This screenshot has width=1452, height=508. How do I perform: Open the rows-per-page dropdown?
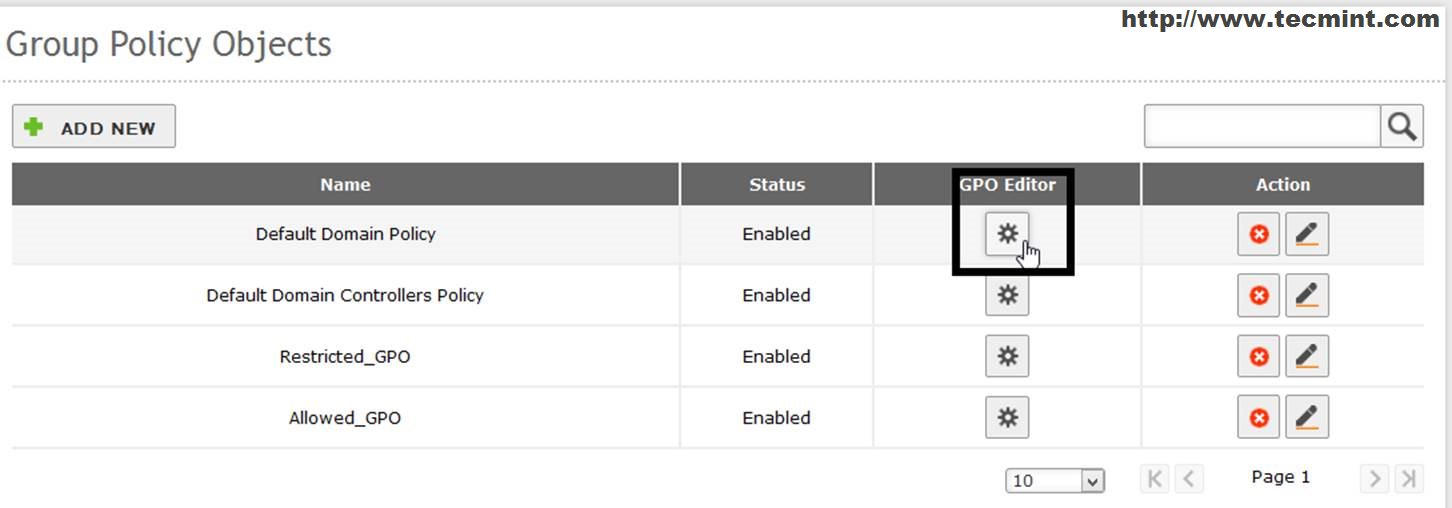click(x=1054, y=481)
